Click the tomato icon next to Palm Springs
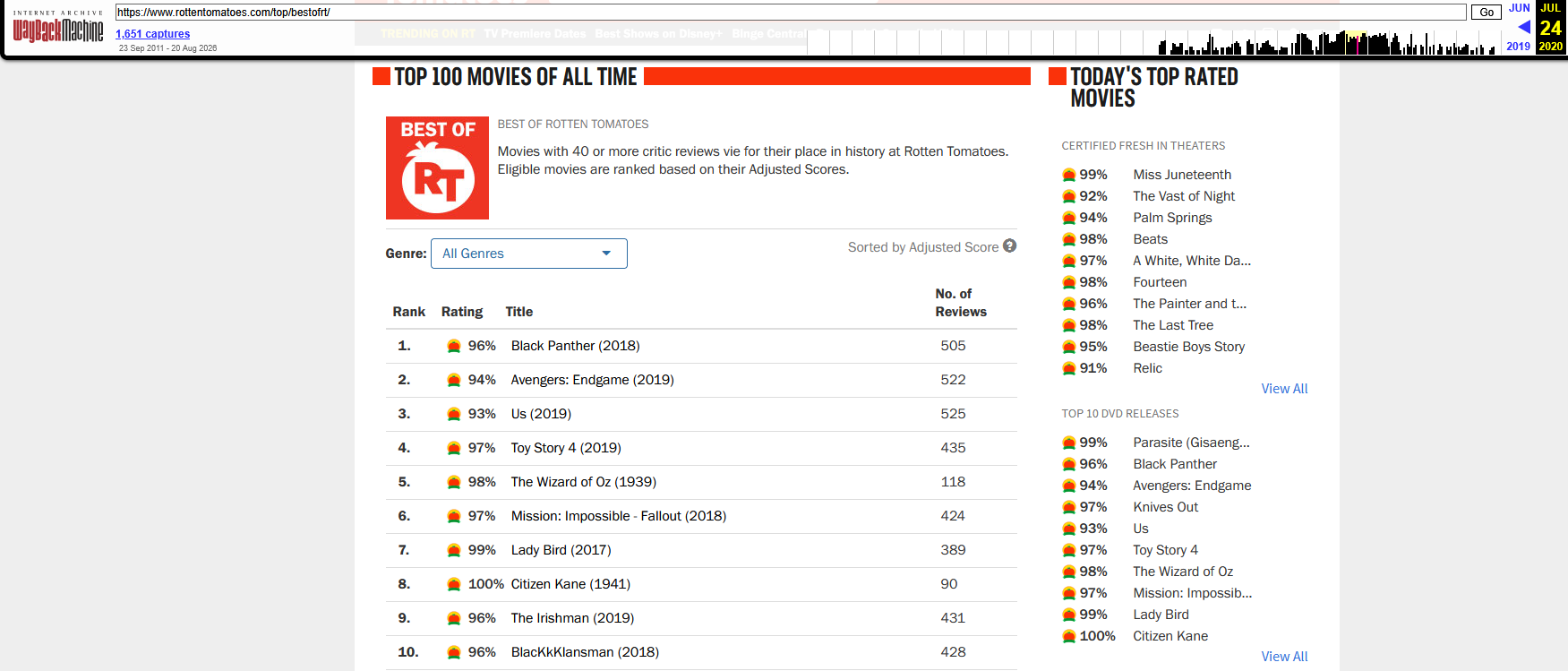1568x671 pixels. (x=1069, y=218)
